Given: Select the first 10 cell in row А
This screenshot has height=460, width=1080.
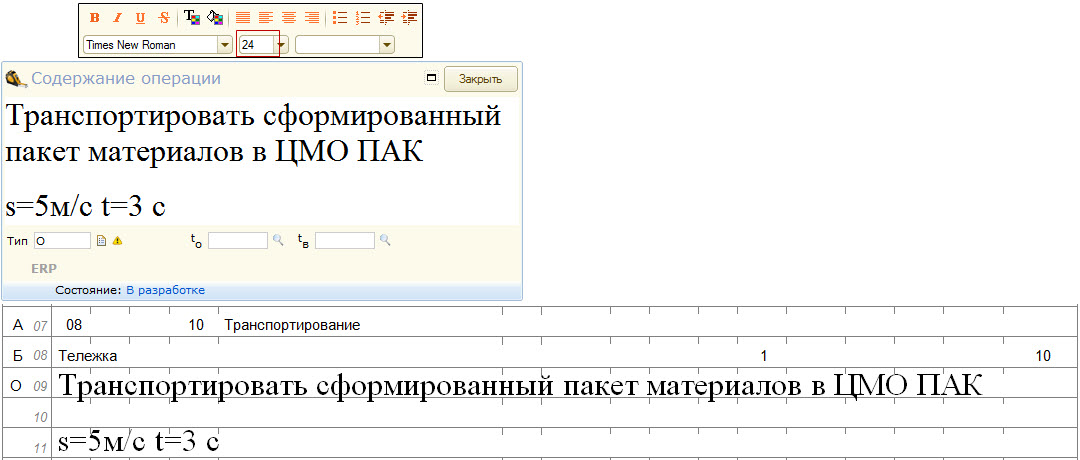Looking at the screenshot, I should click(x=196, y=325).
